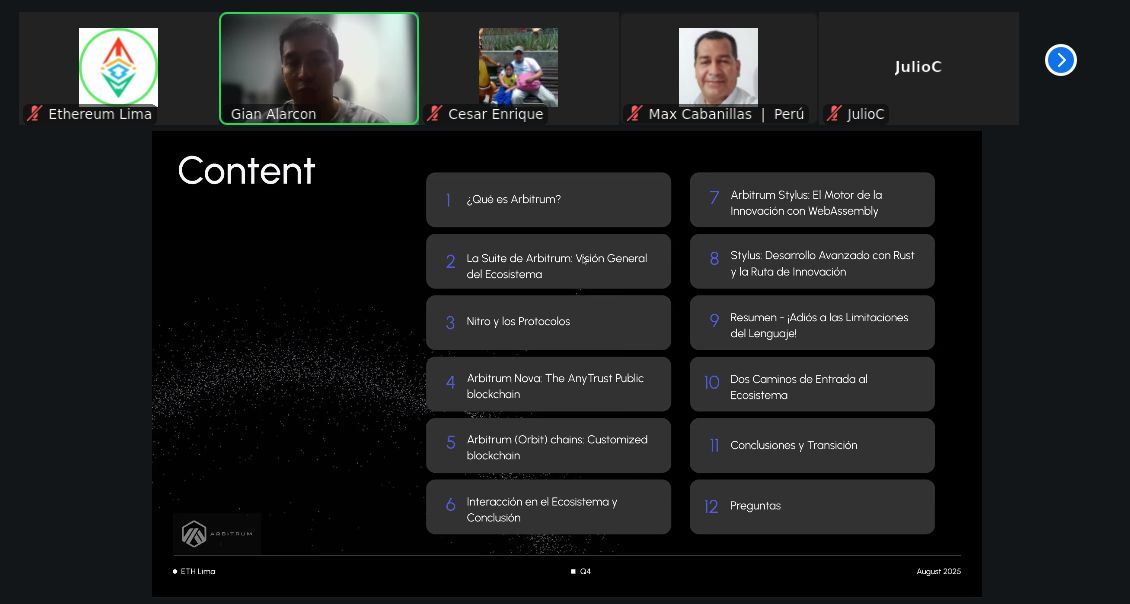Click the "Q4" footer label
The width and height of the screenshot is (1130, 604).
[x=585, y=572]
